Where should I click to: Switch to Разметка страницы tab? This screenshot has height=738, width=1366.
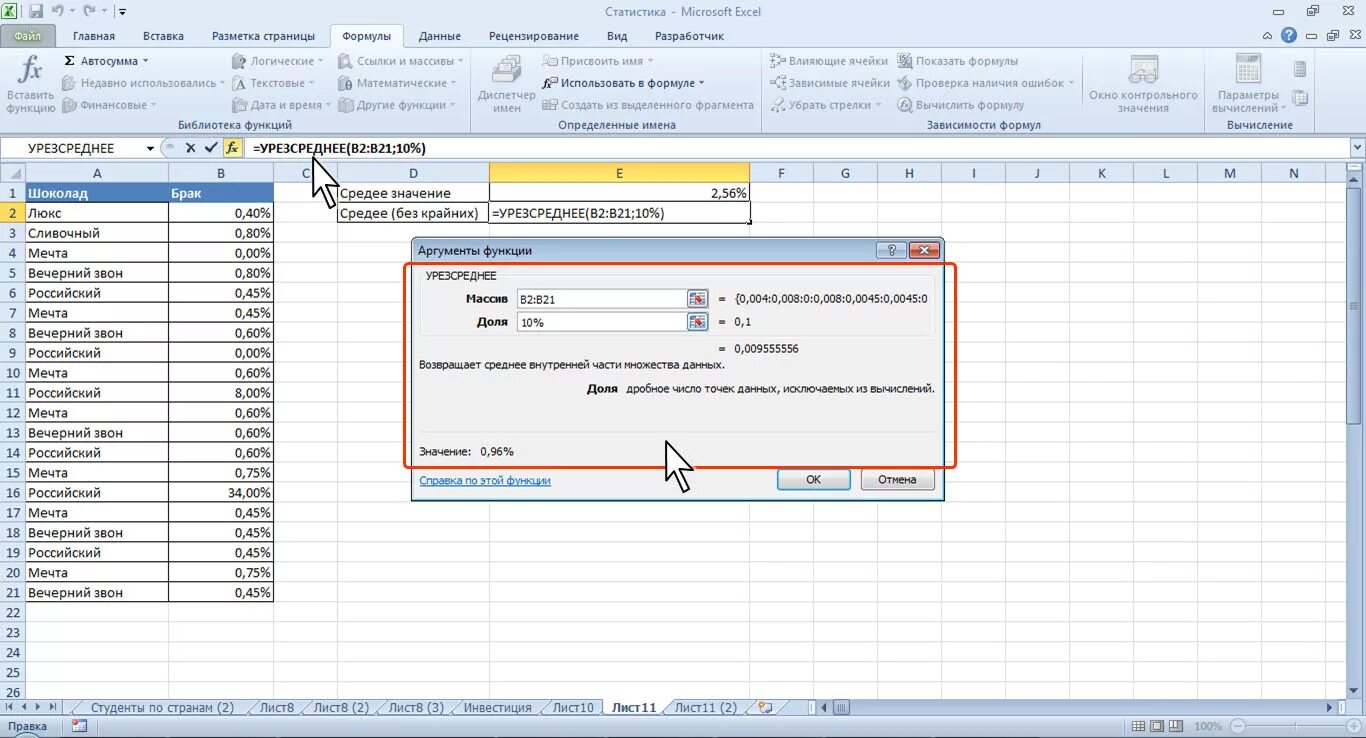pyautogui.click(x=263, y=36)
